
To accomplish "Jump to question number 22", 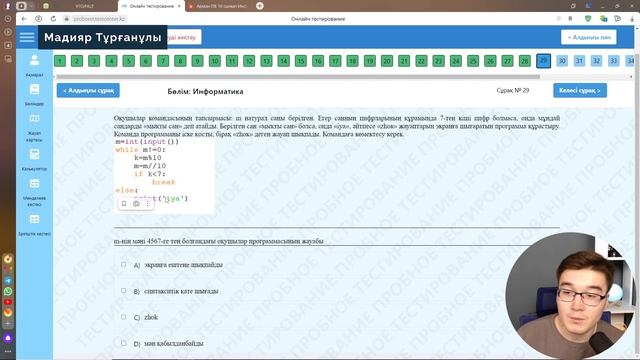I will pyautogui.click(x=421, y=61).
